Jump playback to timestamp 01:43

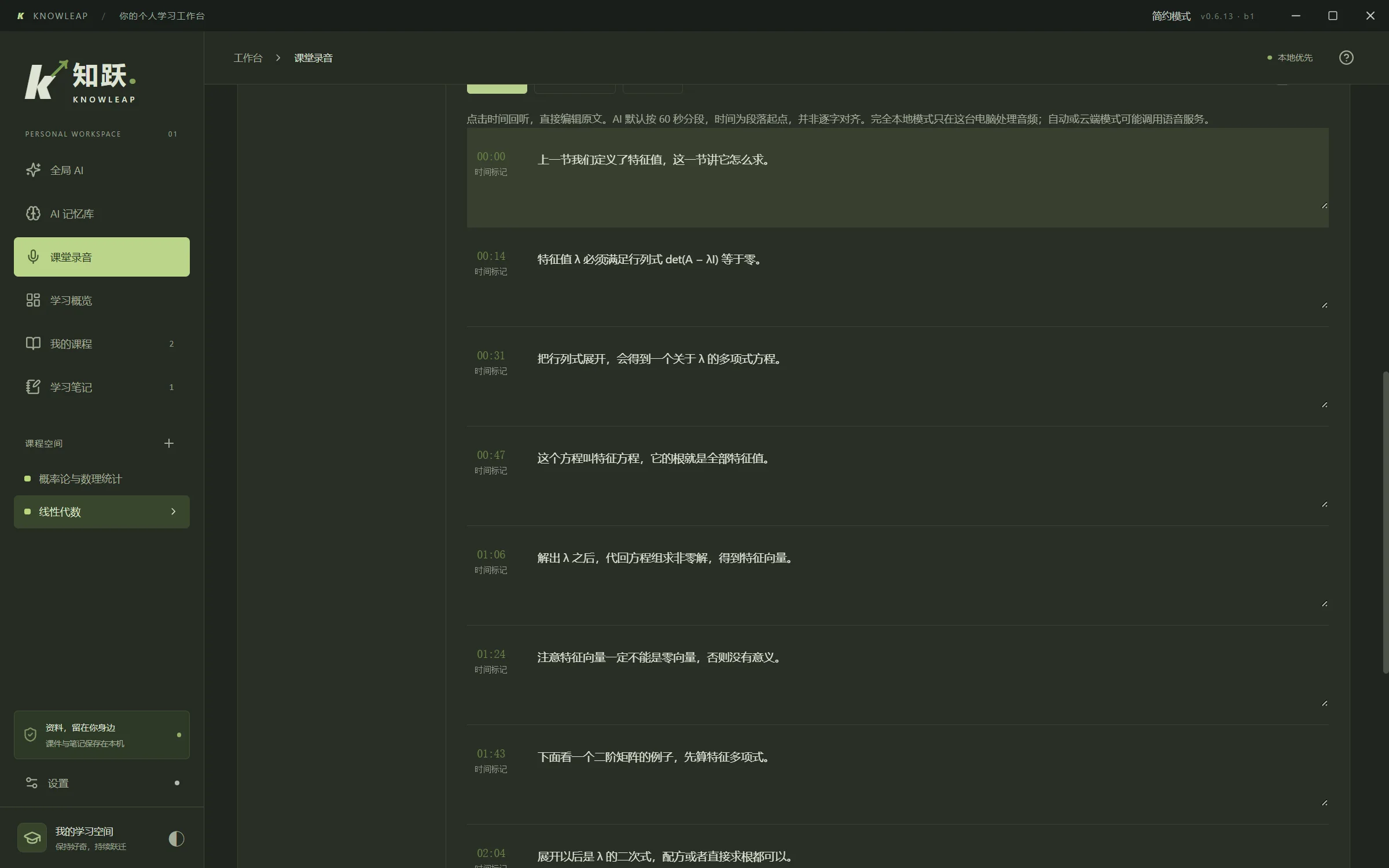491,753
